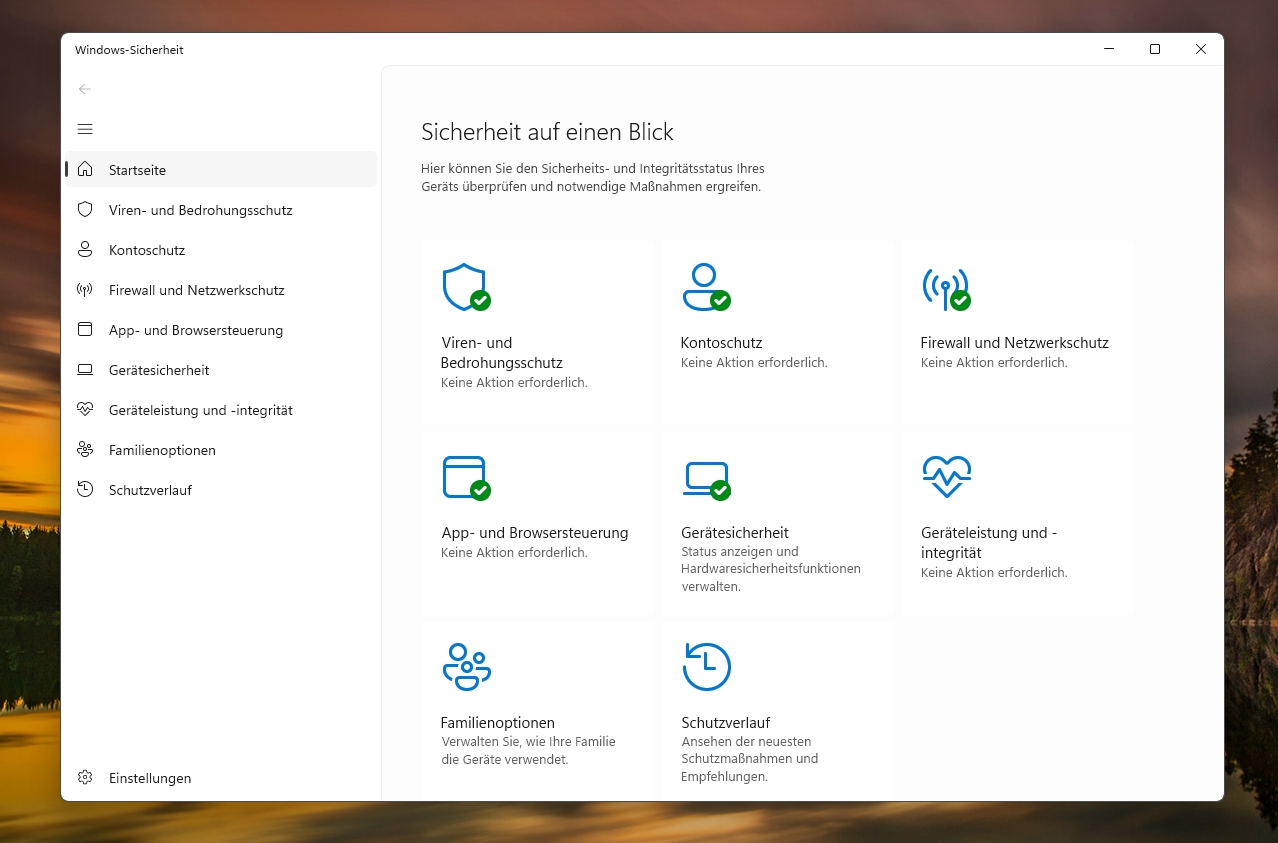Viewport: 1278px width, 843px height.
Task: Open Gerätesicherheit in the sidebar
Action: tap(159, 370)
